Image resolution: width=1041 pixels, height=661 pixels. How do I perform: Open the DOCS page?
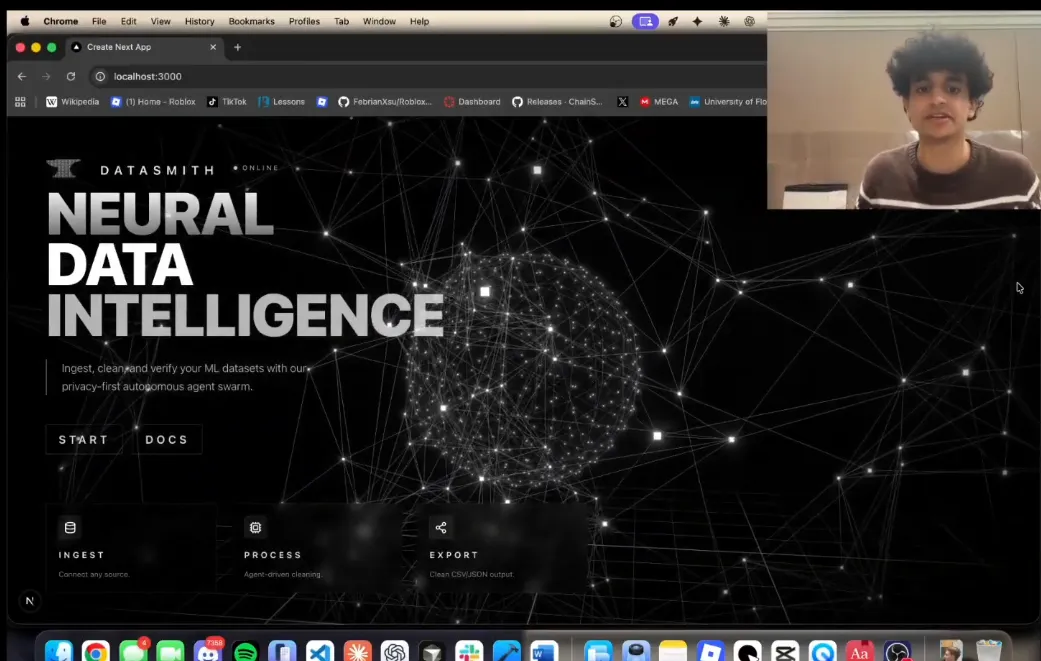click(166, 439)
